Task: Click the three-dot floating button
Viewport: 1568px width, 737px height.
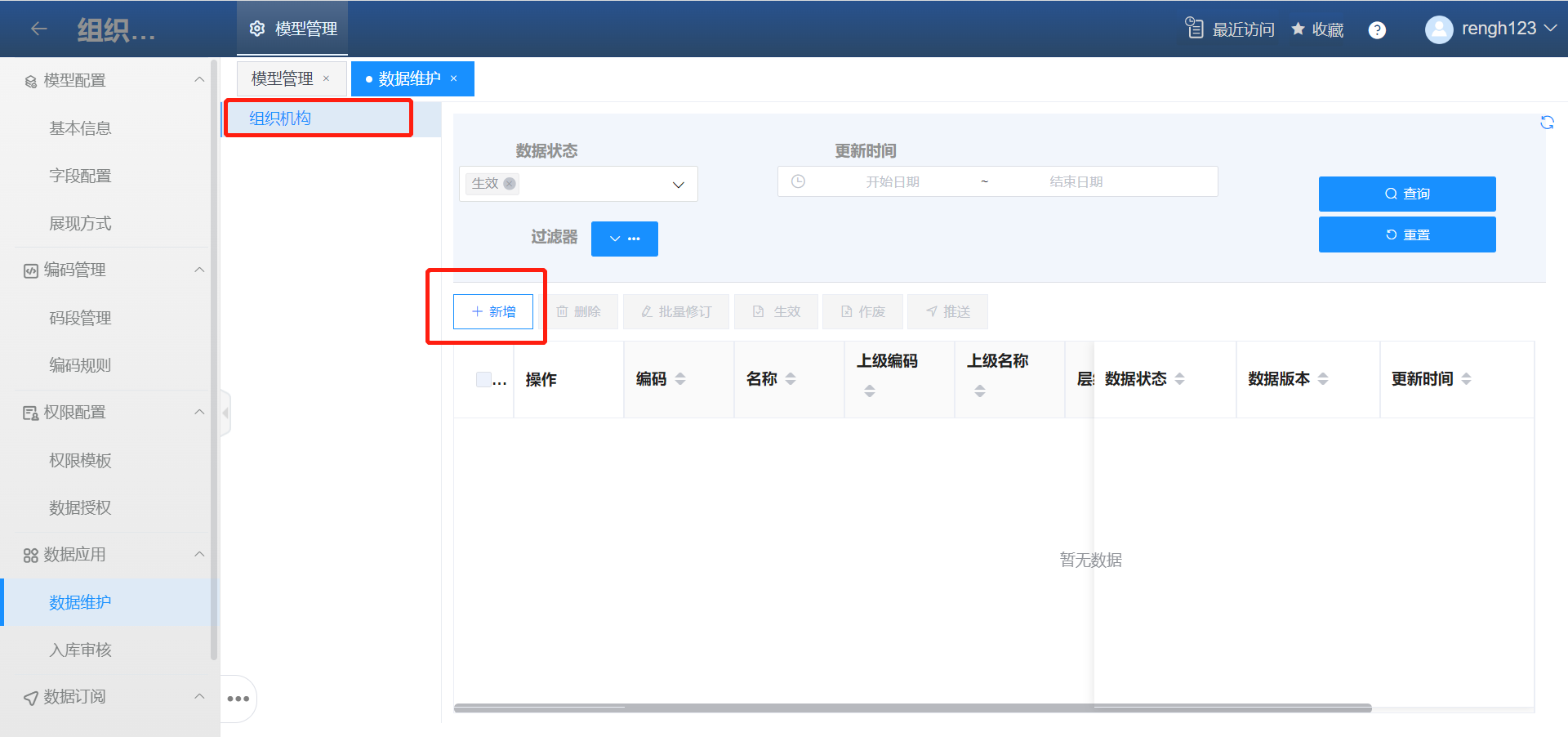Action: point(238,699)
